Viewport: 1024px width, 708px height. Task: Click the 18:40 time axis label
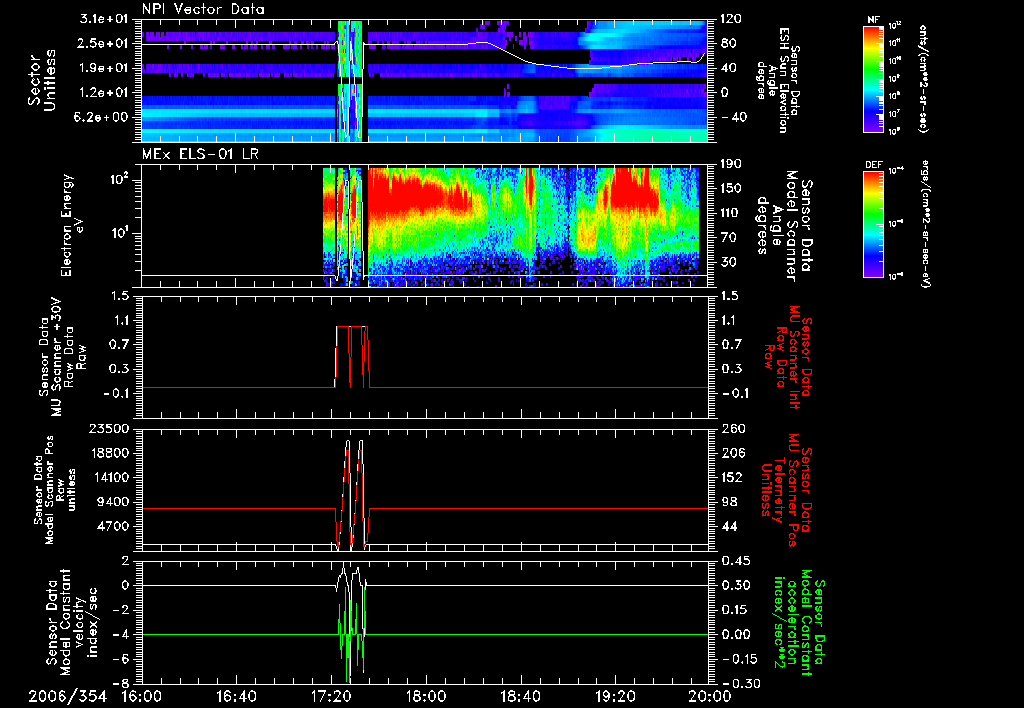[x=520, y=696]
